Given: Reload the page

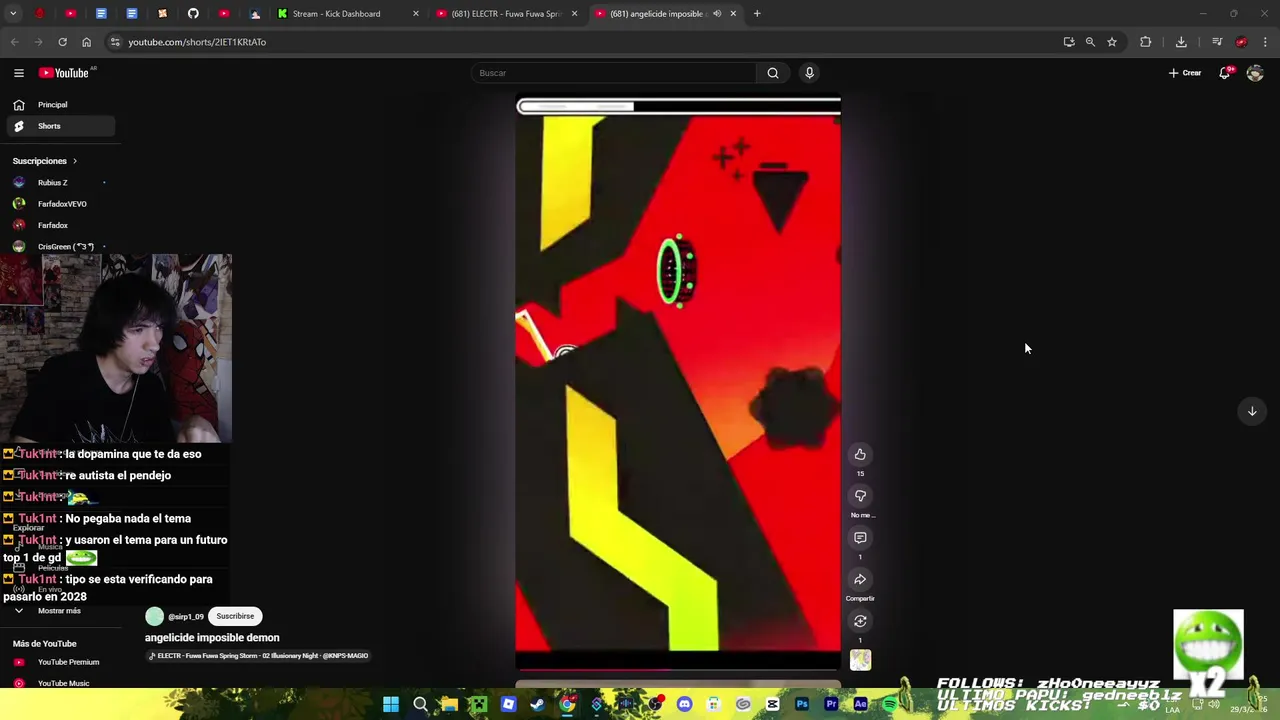Looking at the screenshot, I should point(62,42).
